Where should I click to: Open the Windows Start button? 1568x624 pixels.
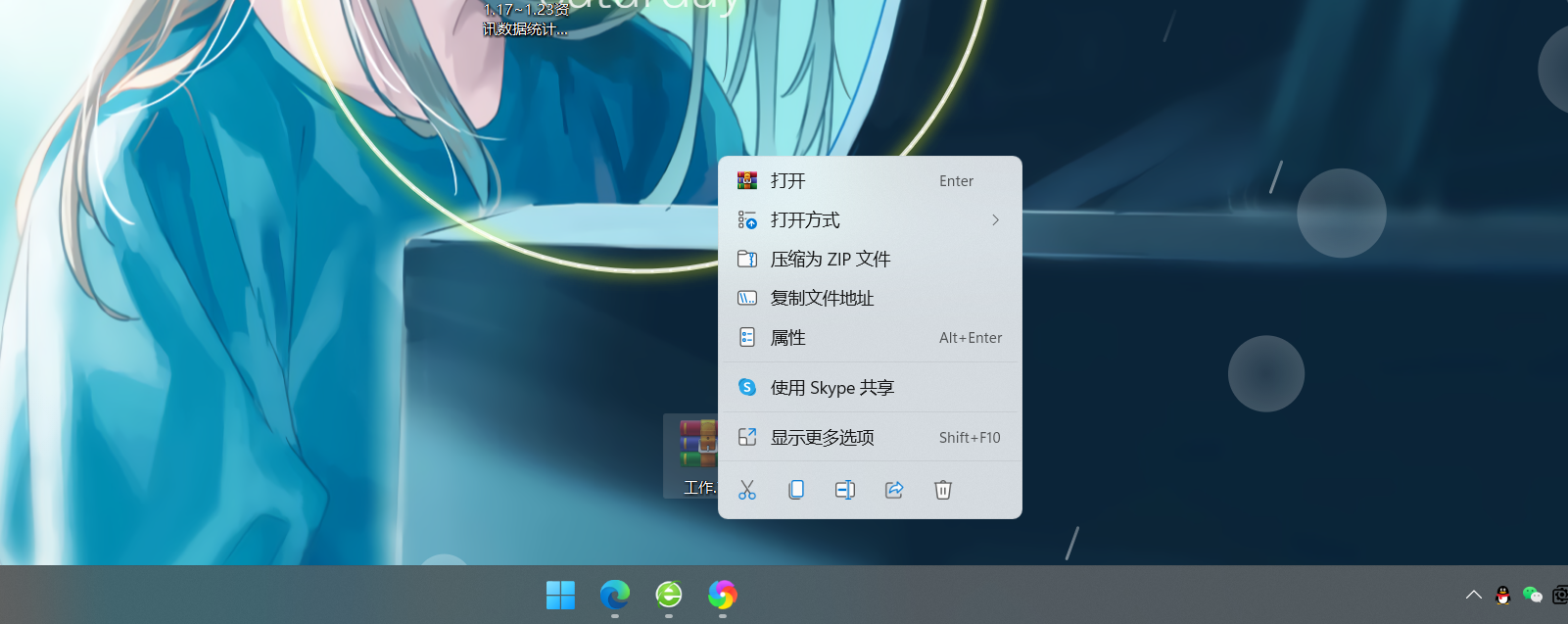[x=560, y=595]
